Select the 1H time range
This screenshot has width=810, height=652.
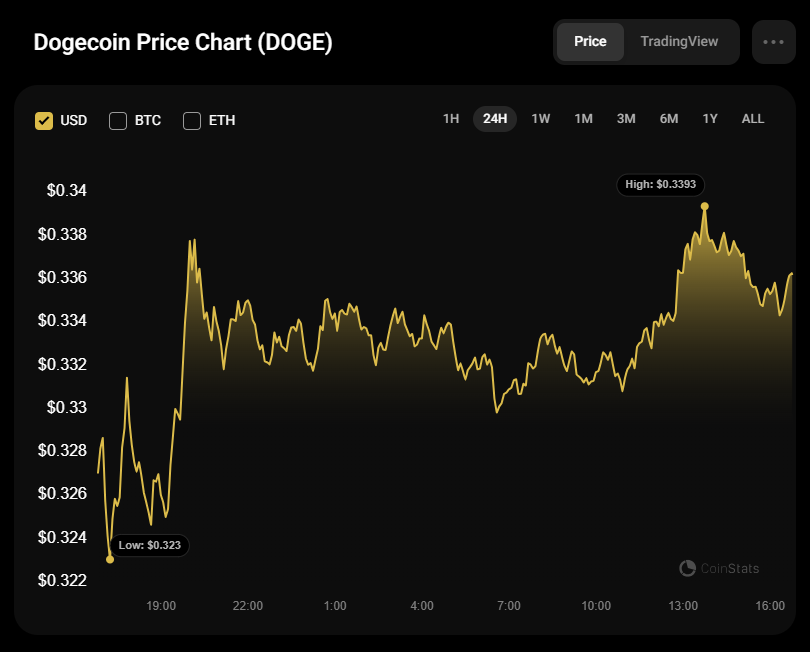[x=451, y=119]
